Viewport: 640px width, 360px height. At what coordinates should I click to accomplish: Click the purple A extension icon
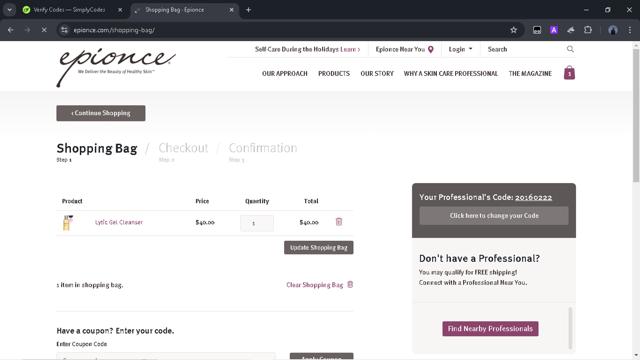click(x=554, y=30)
